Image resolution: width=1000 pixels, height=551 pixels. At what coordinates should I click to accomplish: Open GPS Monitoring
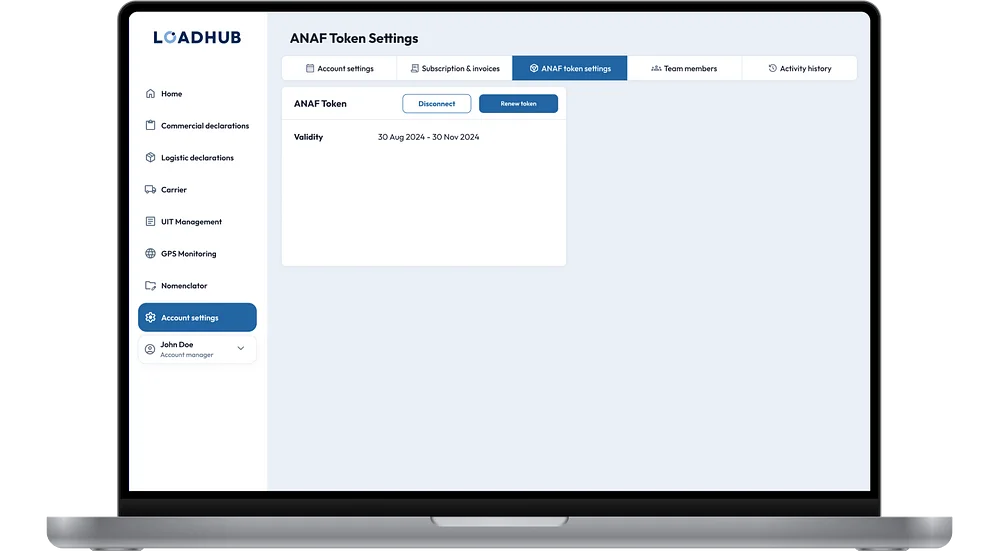pyautogui.click(x=197, y=253)
